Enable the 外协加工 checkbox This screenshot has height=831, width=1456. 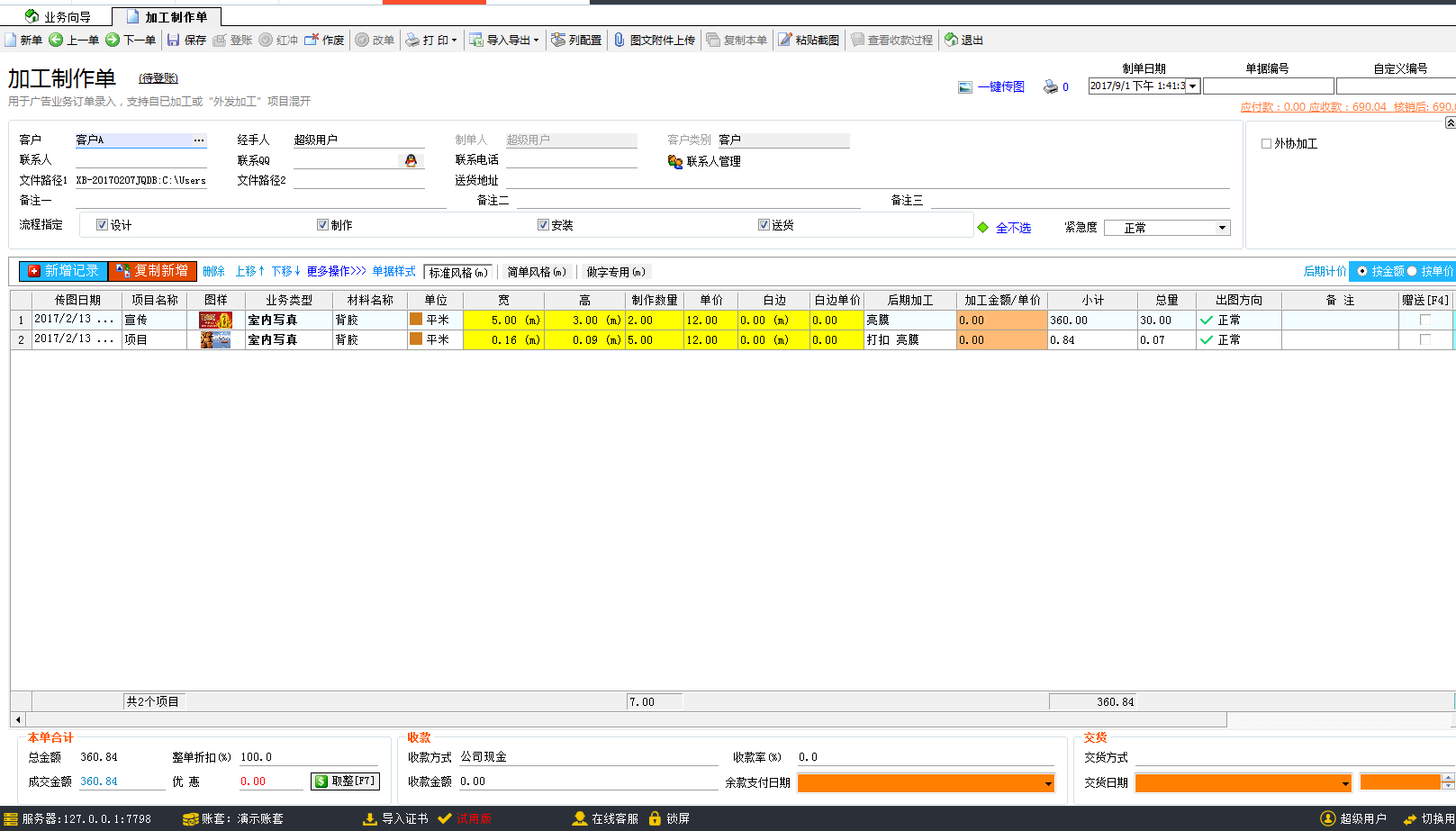pos(1266,143)
